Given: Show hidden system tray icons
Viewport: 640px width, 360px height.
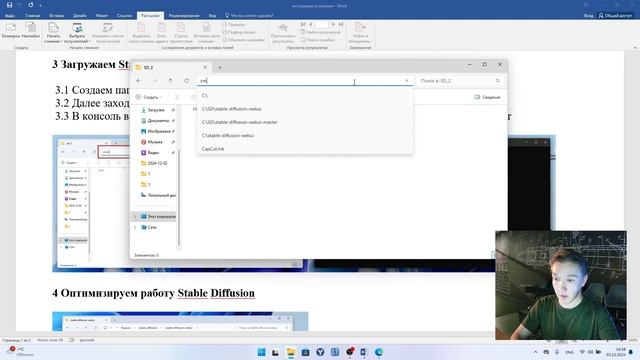Looking at the screenshot, I should [536, 352].
